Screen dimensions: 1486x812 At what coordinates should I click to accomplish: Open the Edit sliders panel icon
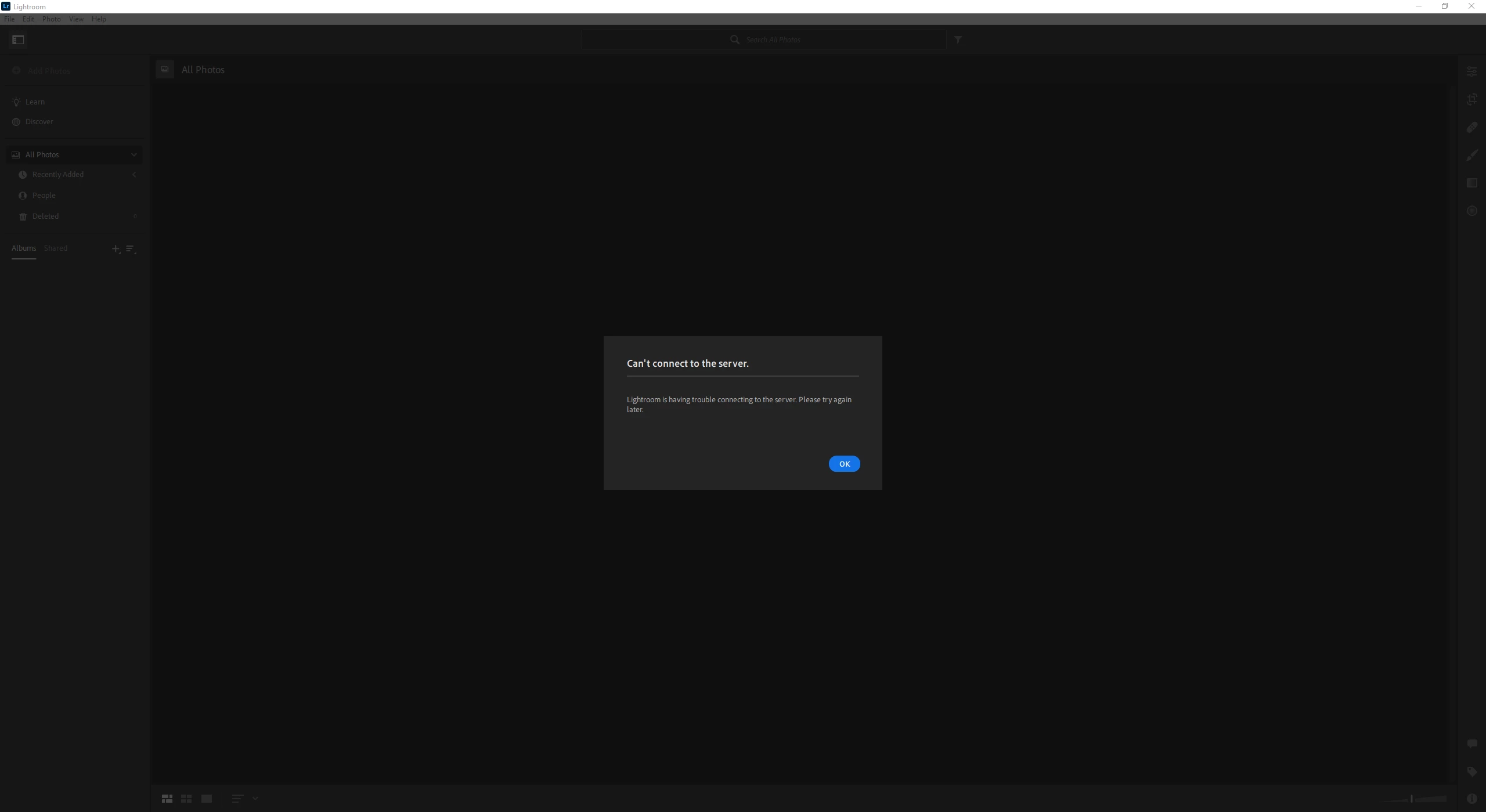point(1471,71)
